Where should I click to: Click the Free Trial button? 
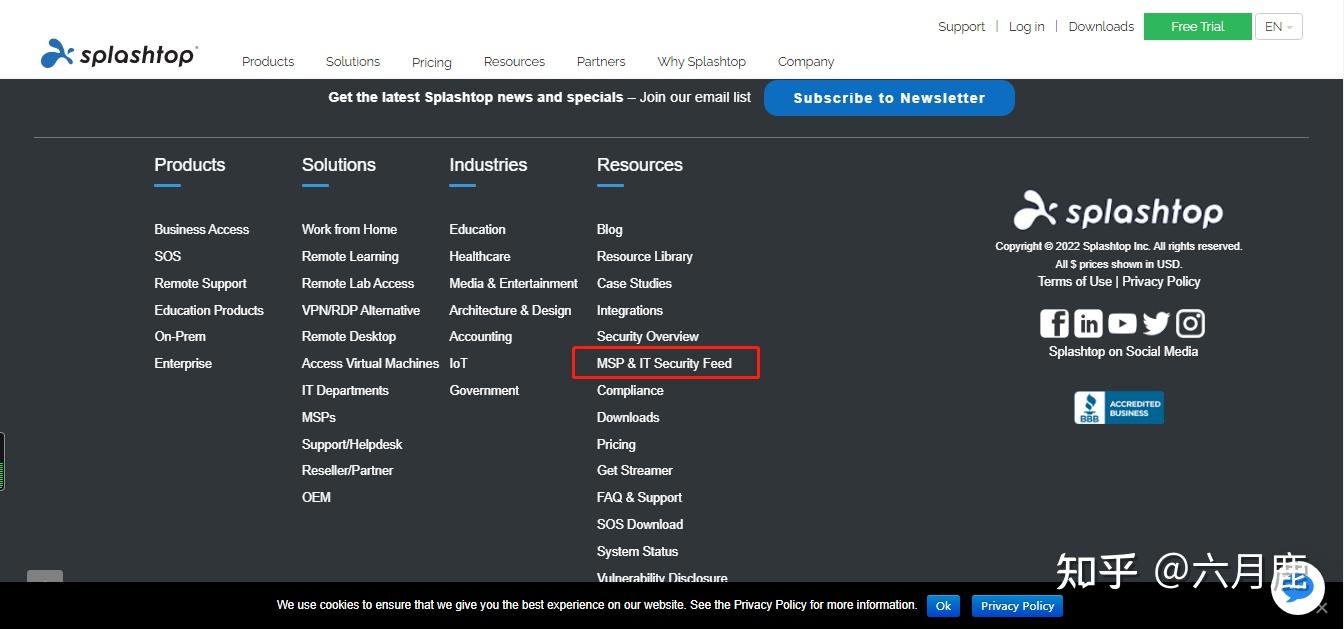click(x=1197, y=27)
